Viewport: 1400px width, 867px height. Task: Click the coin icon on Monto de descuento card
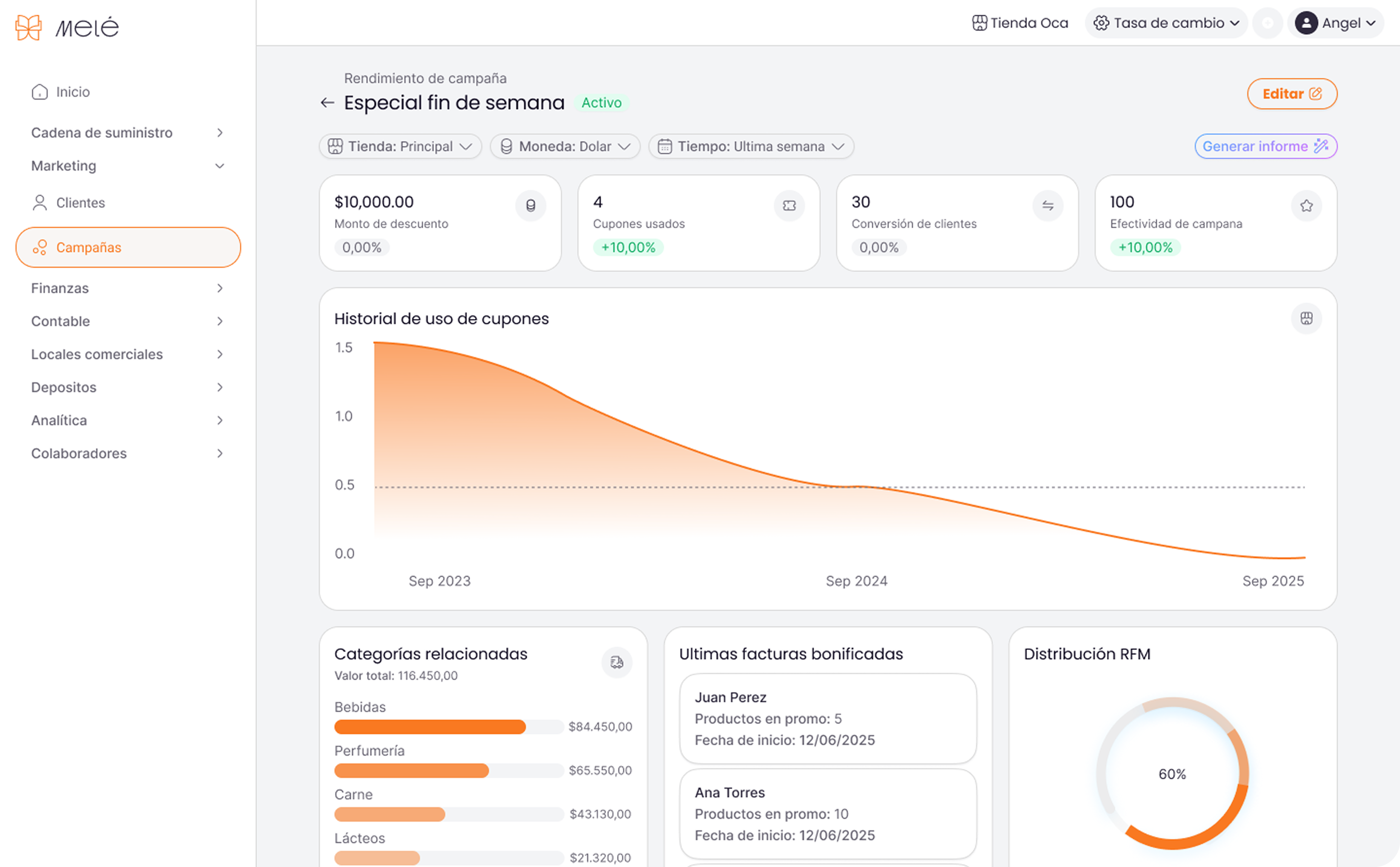[x=531, y=205]
